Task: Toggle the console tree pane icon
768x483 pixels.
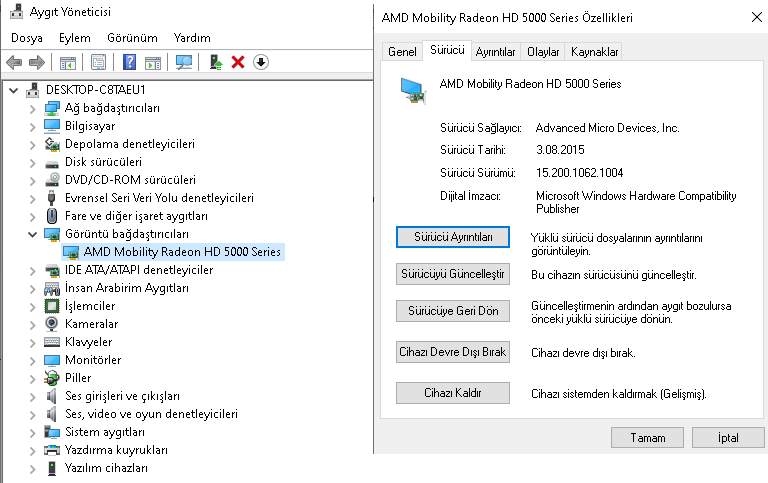Action: pyautogui.click(x=68, y=63)
